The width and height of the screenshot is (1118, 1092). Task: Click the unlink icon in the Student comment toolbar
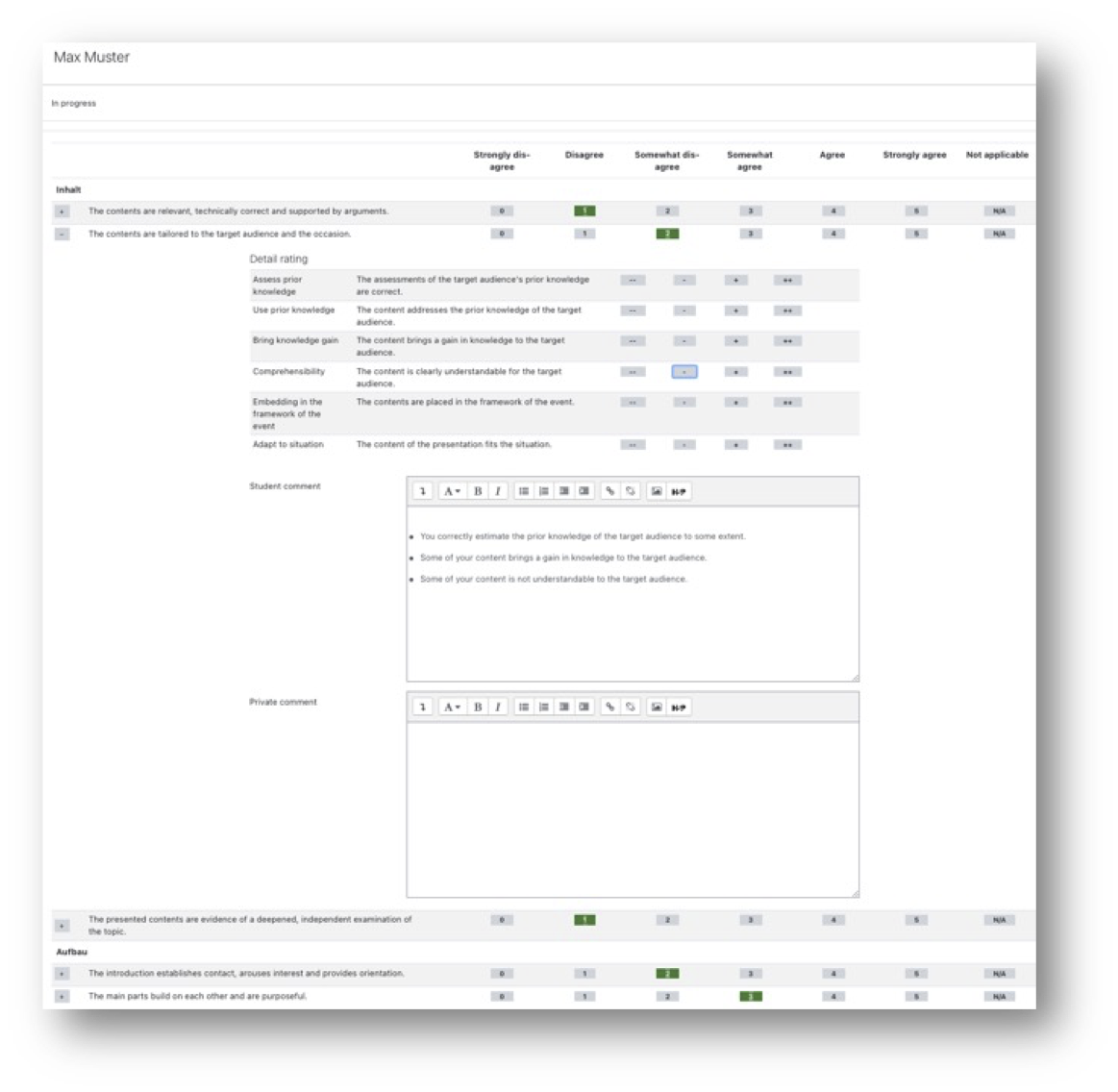pyautogui.click(x=631, y=492)
